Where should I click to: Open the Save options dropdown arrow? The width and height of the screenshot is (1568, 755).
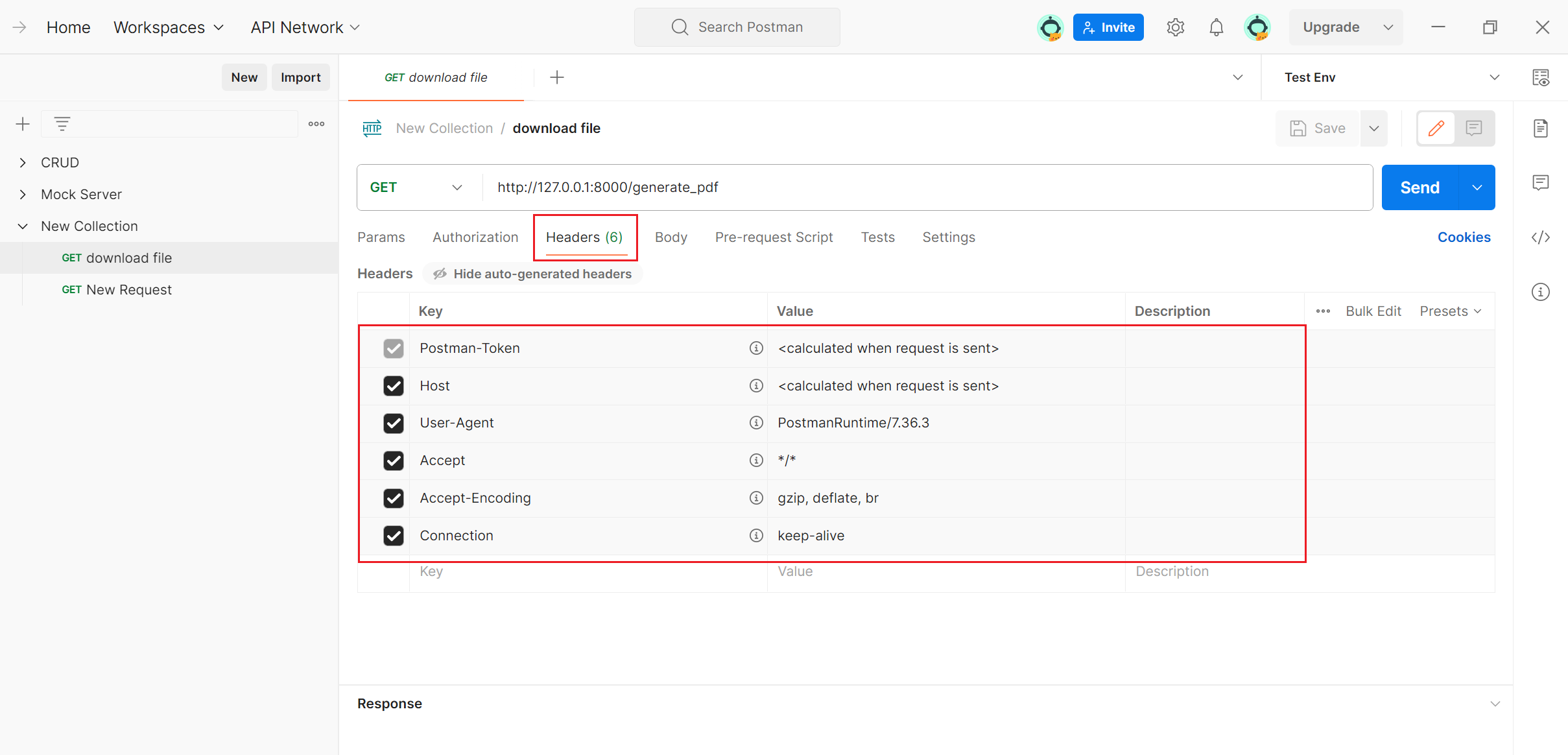1374,128
